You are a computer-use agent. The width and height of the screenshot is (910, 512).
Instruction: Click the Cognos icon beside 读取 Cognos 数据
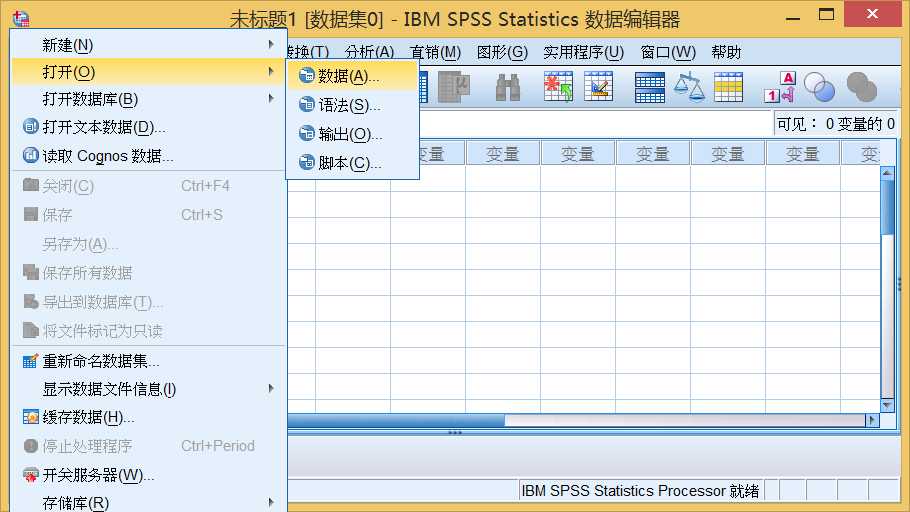coord(31,155)
